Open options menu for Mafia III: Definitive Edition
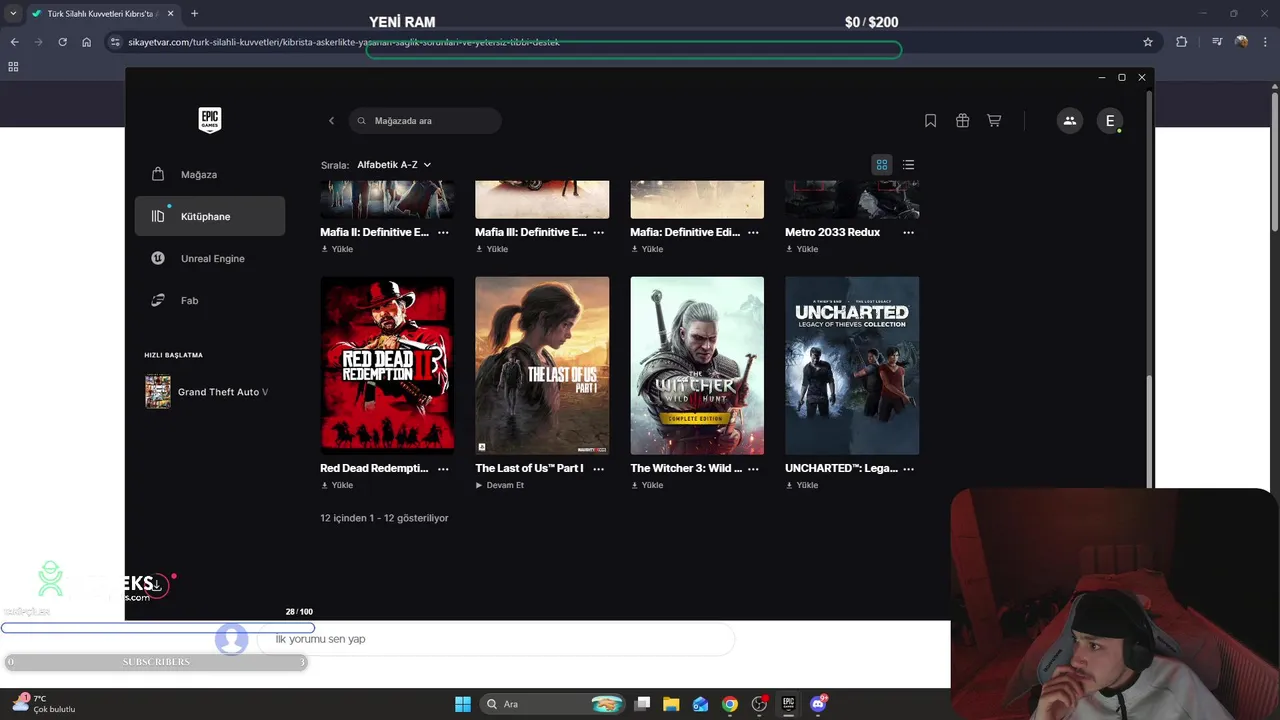Image resolution: width=1280 pixels, height=720 pixels. click(598, 232)
